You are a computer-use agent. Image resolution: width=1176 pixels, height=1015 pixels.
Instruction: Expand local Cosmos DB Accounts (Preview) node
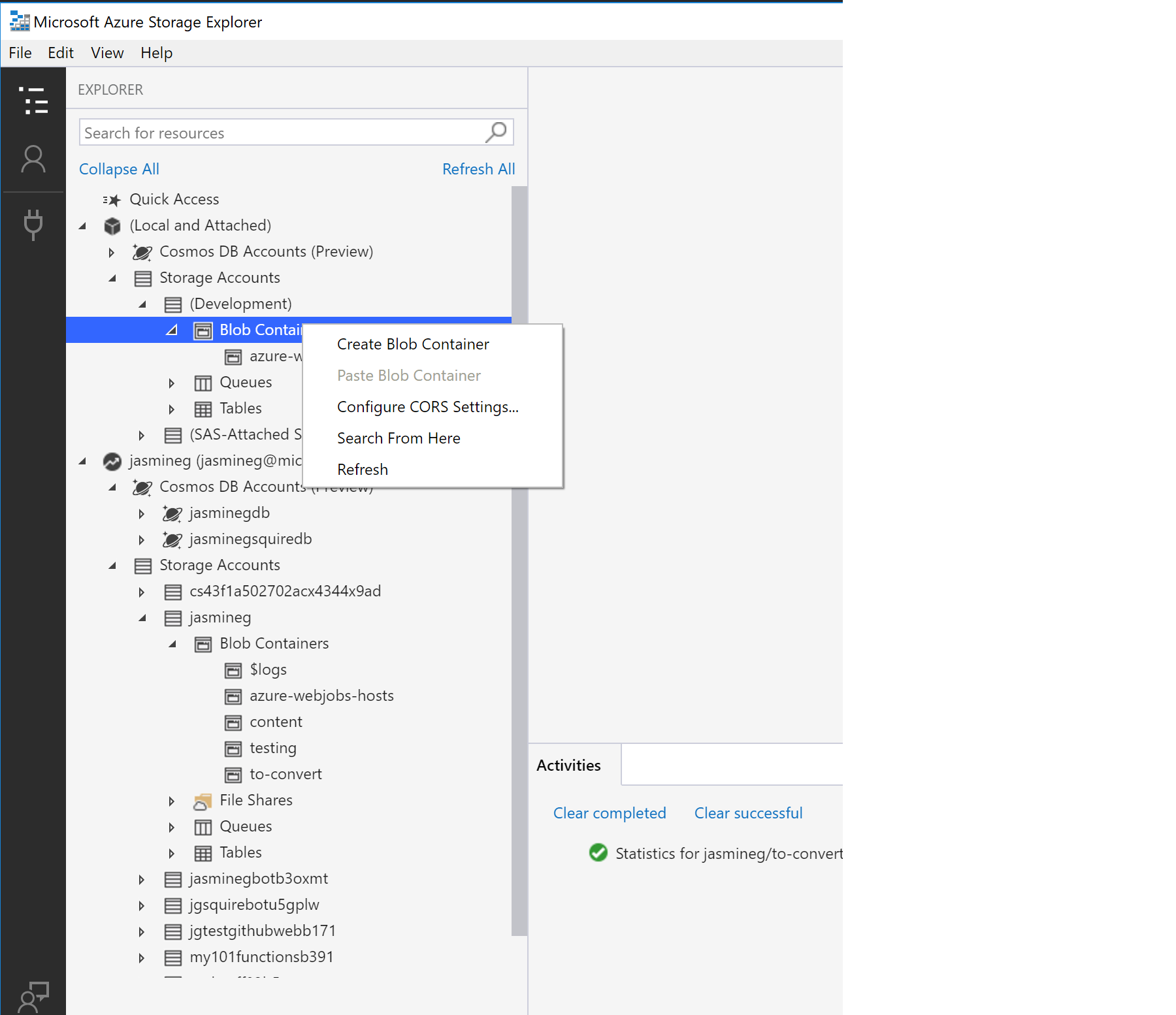(112, 252)
